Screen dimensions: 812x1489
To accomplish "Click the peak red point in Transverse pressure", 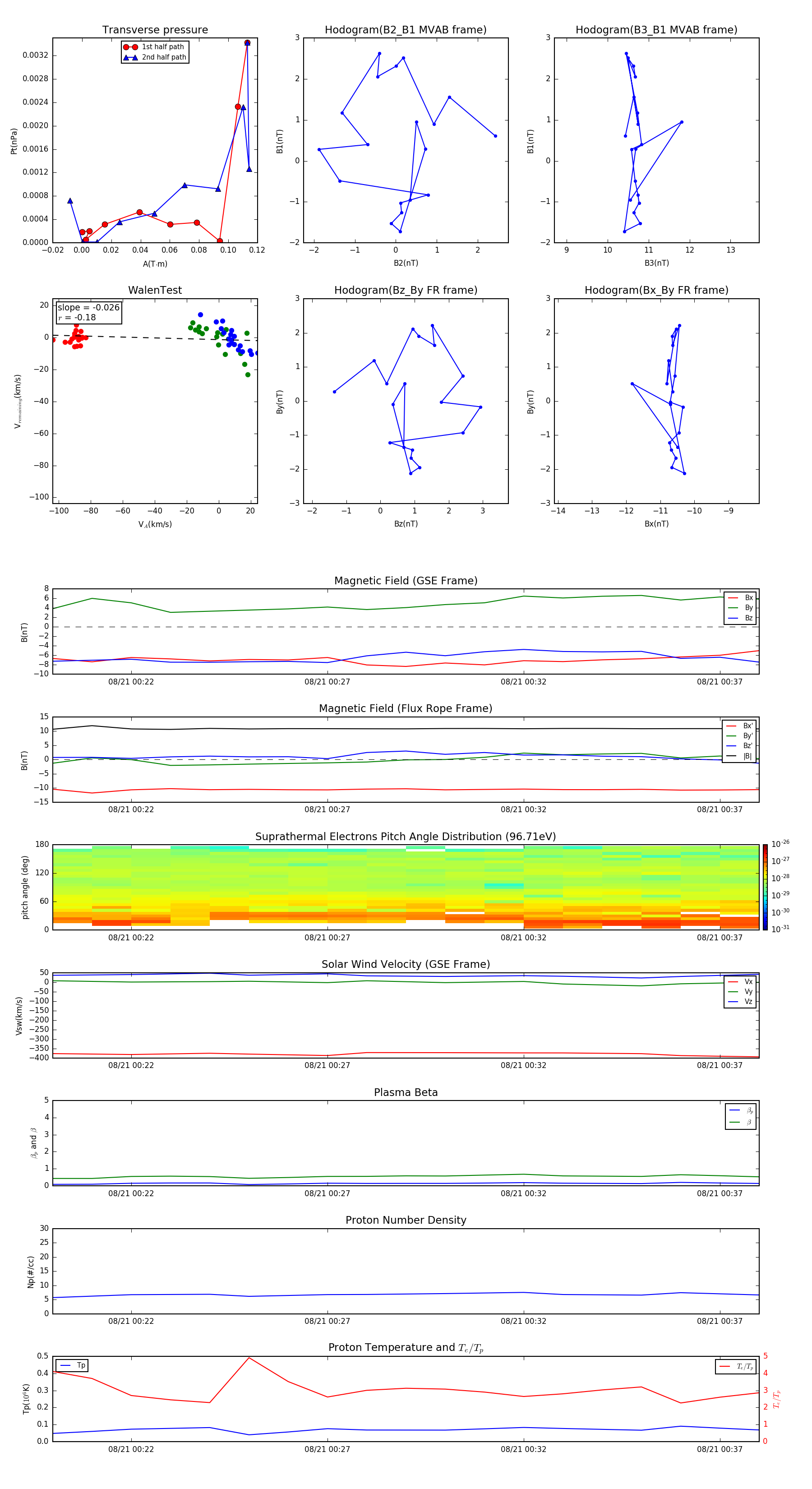I will pos(247,43).
